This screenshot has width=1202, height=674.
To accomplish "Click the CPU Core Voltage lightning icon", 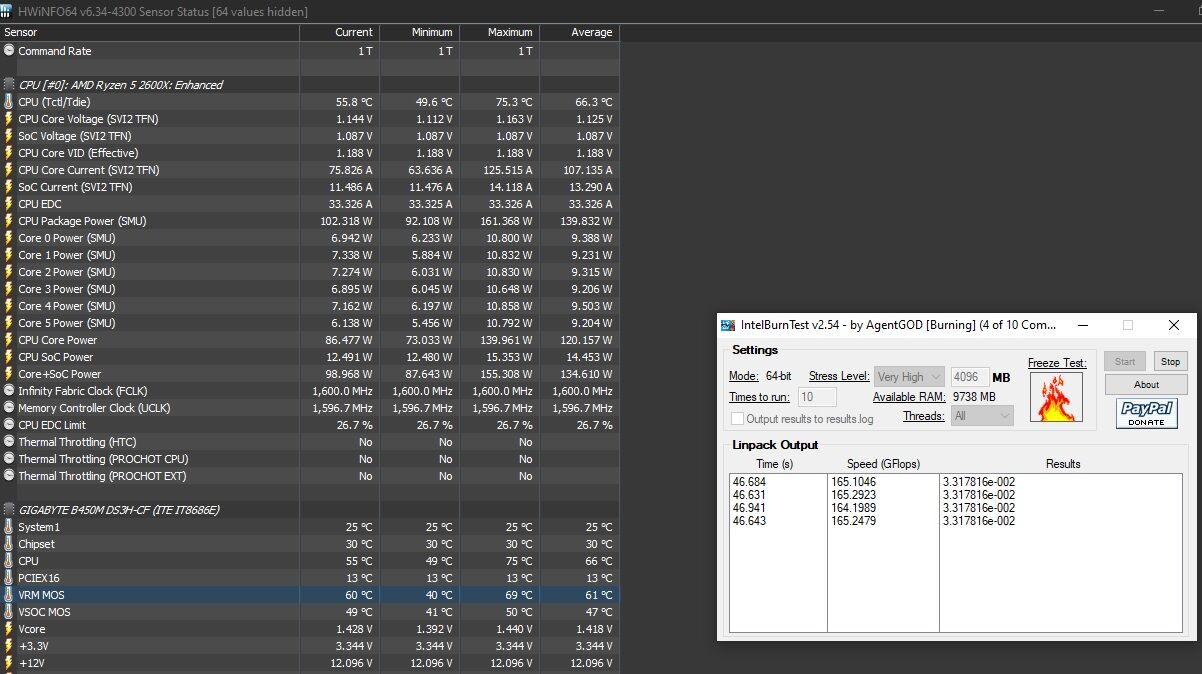I will pos(9,119).
